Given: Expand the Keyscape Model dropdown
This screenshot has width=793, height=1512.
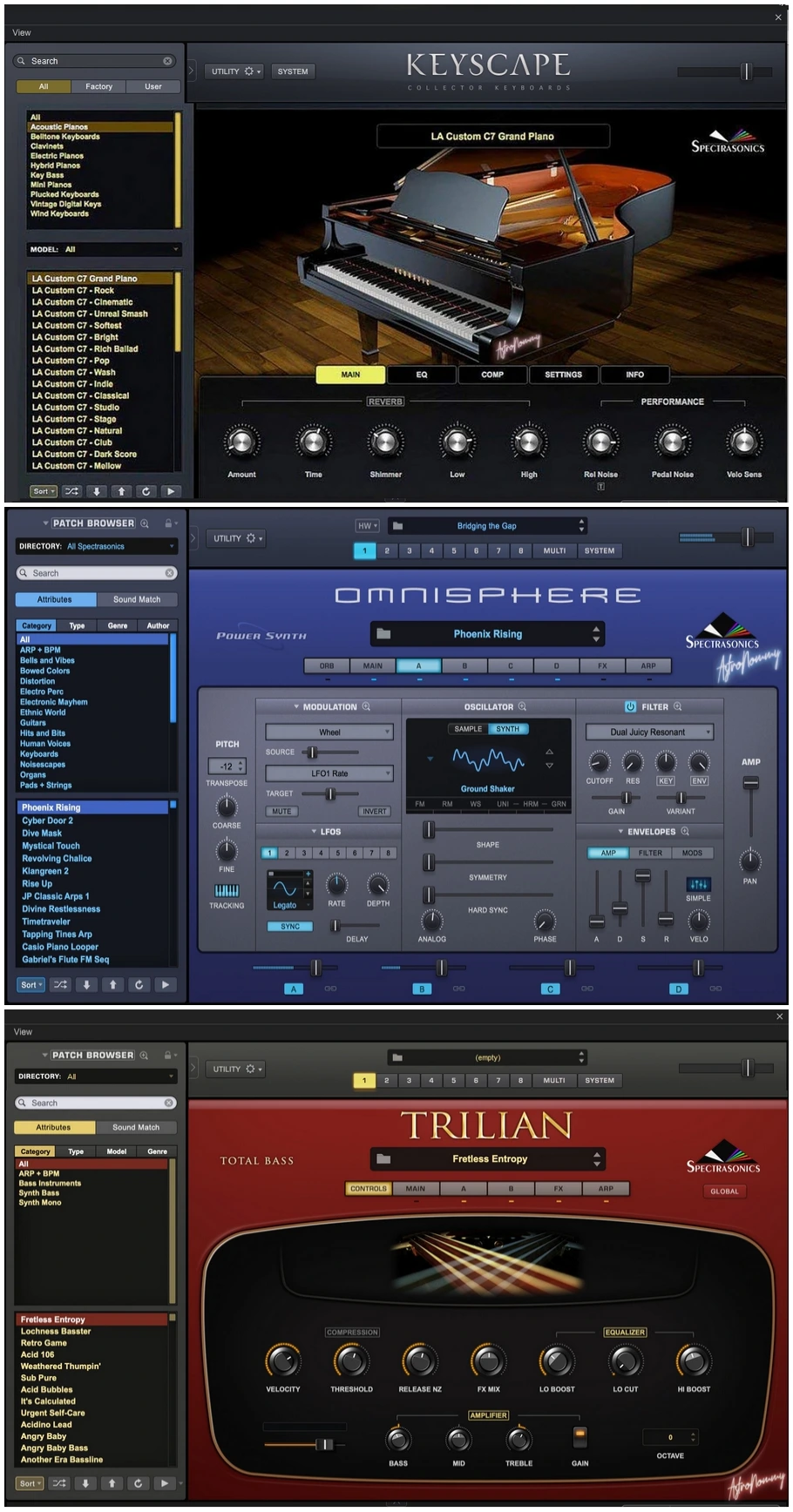Looking at the screenshot, I should (x=105, y=249).
